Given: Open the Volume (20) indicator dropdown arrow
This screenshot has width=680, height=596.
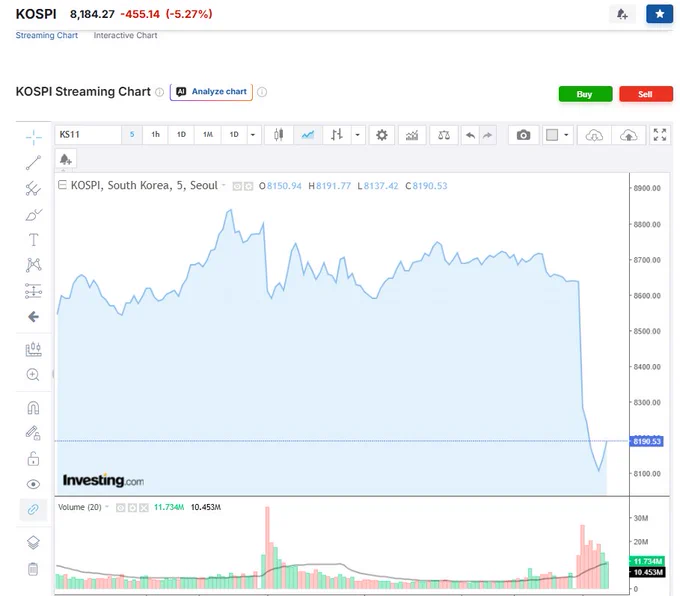Looking at the screenshot, I should (107, 507).
